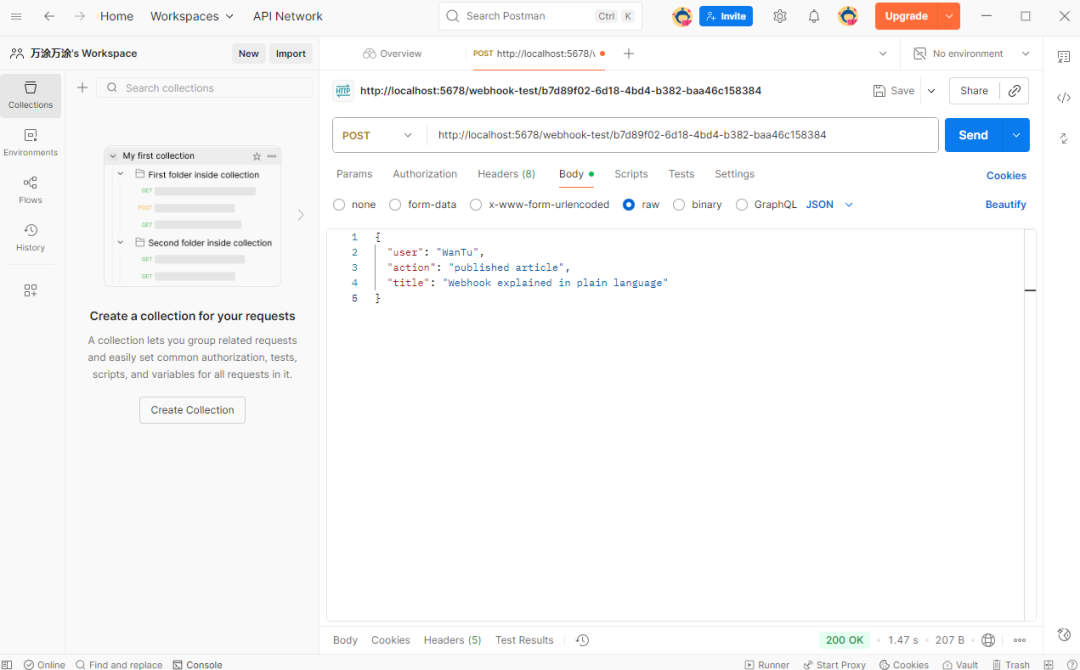This screenshot has width=1080, height=670.
Task: Click the request URL input field
Action: pos(680,135)
